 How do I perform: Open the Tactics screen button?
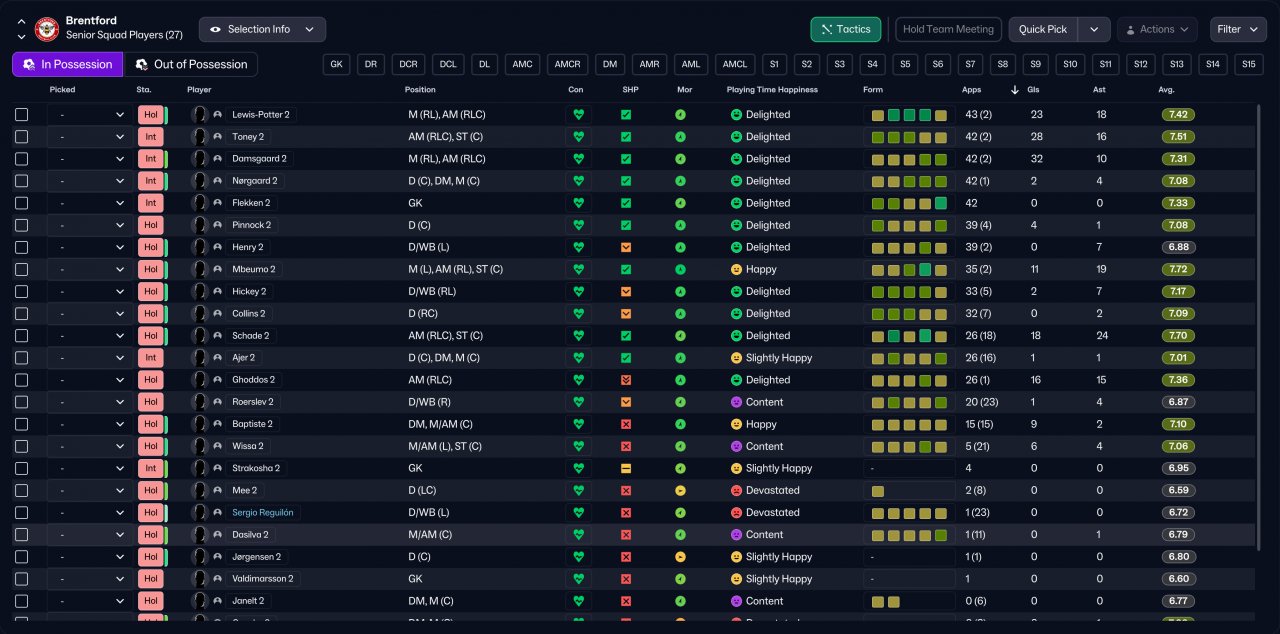[845, 29]
